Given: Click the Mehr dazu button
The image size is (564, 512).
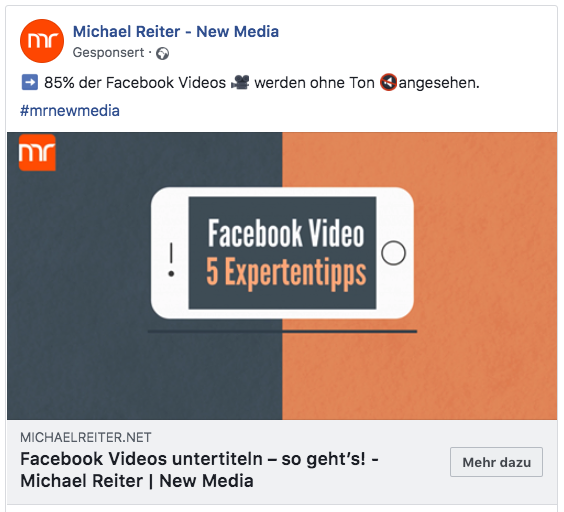Looking at the screenshot, I should [x=496, y=462].
